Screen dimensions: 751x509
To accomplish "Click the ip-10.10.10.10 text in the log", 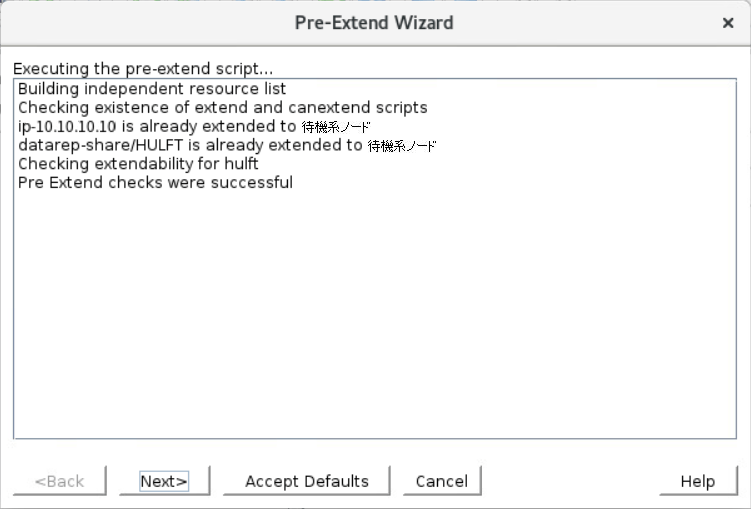I will coord(67,126).
